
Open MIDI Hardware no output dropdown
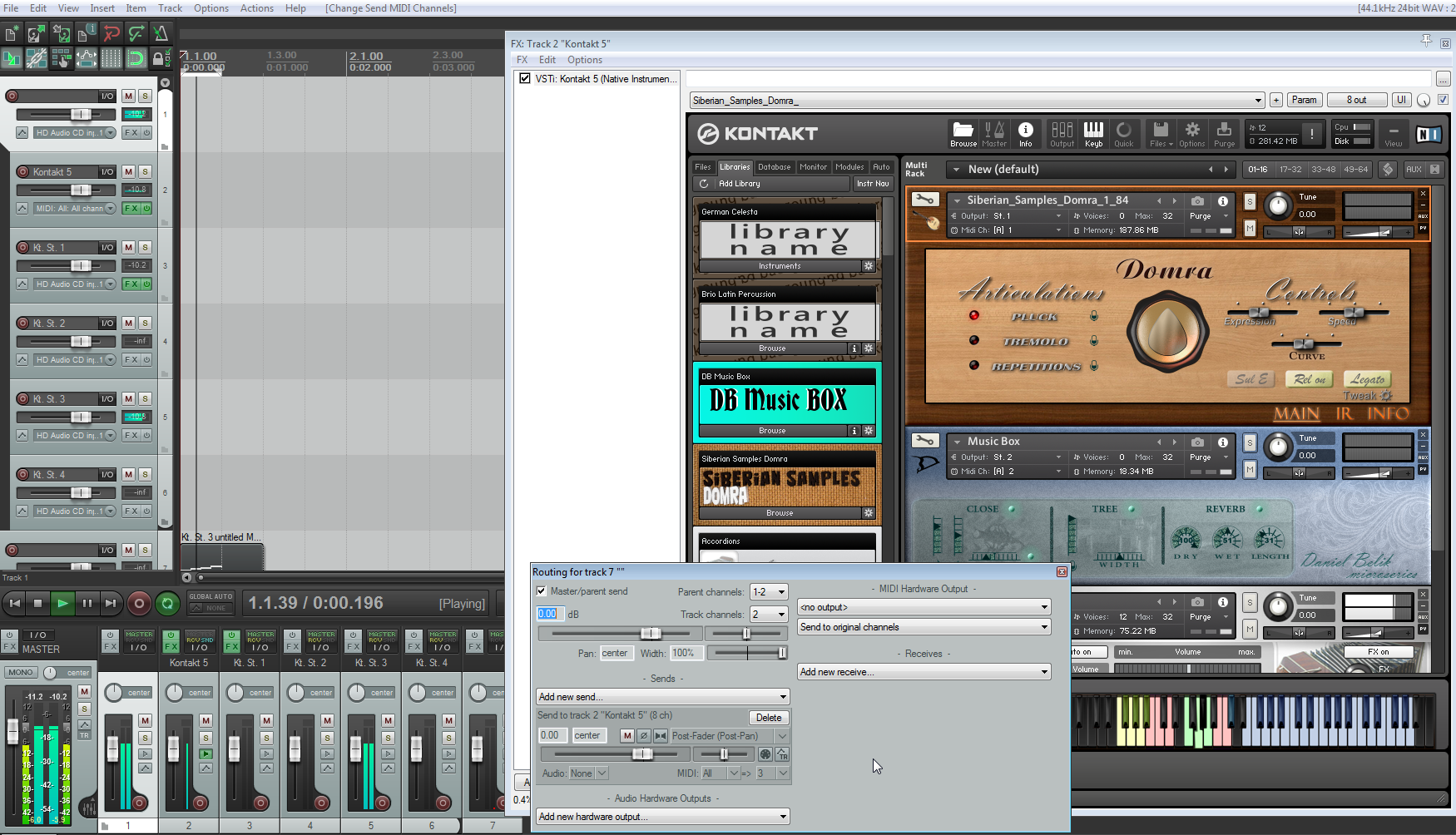click(x=924, y=607)
